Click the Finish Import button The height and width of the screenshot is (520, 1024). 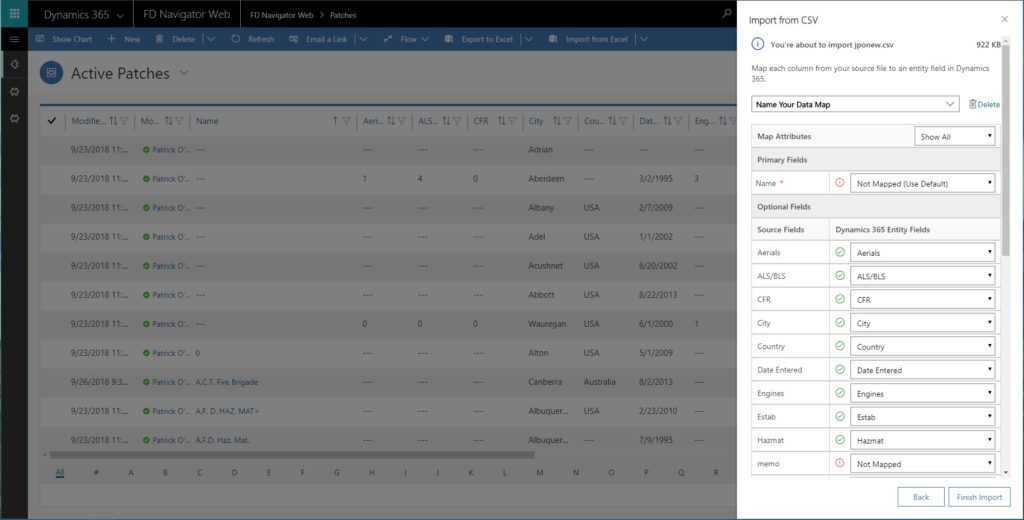[979, 497]
